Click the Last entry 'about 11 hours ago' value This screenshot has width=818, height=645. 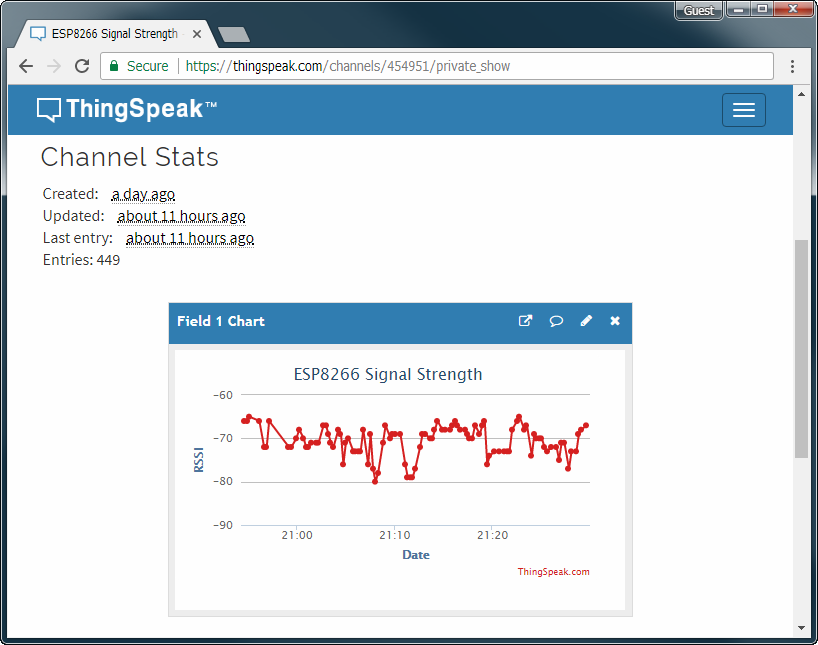coord(190,238)
